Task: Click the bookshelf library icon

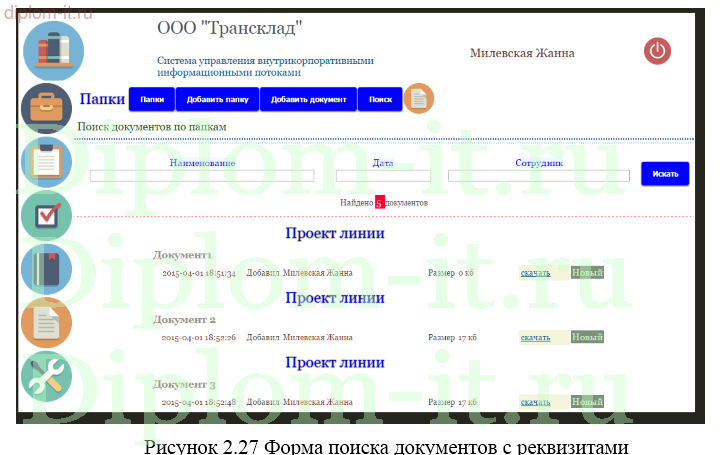Action: coord(53,51)
